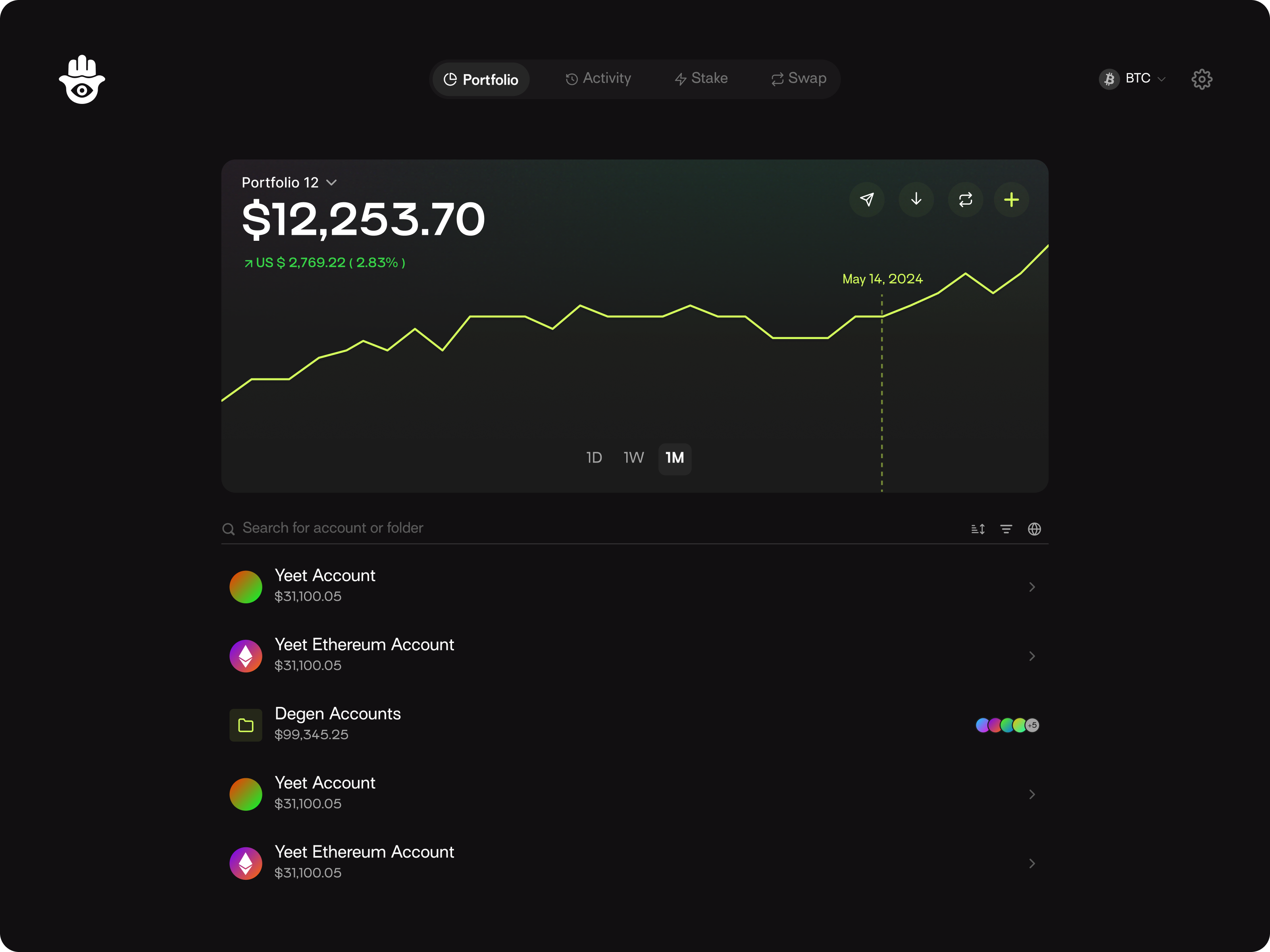Switch to the Stake tab
The image size is (1270, 952).
[x=701, y=79]
